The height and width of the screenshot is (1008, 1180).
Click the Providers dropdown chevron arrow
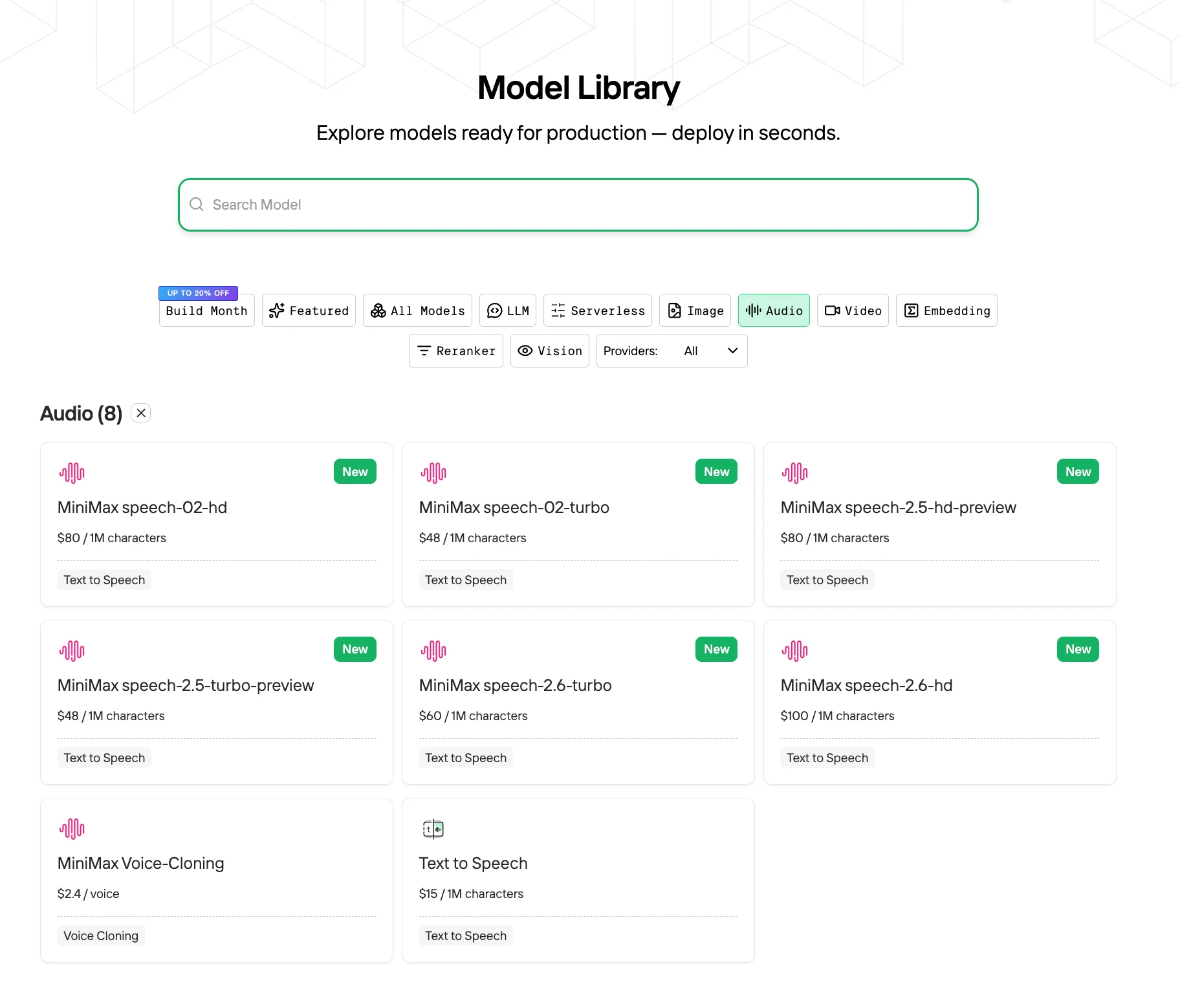(x=732, y=351)
